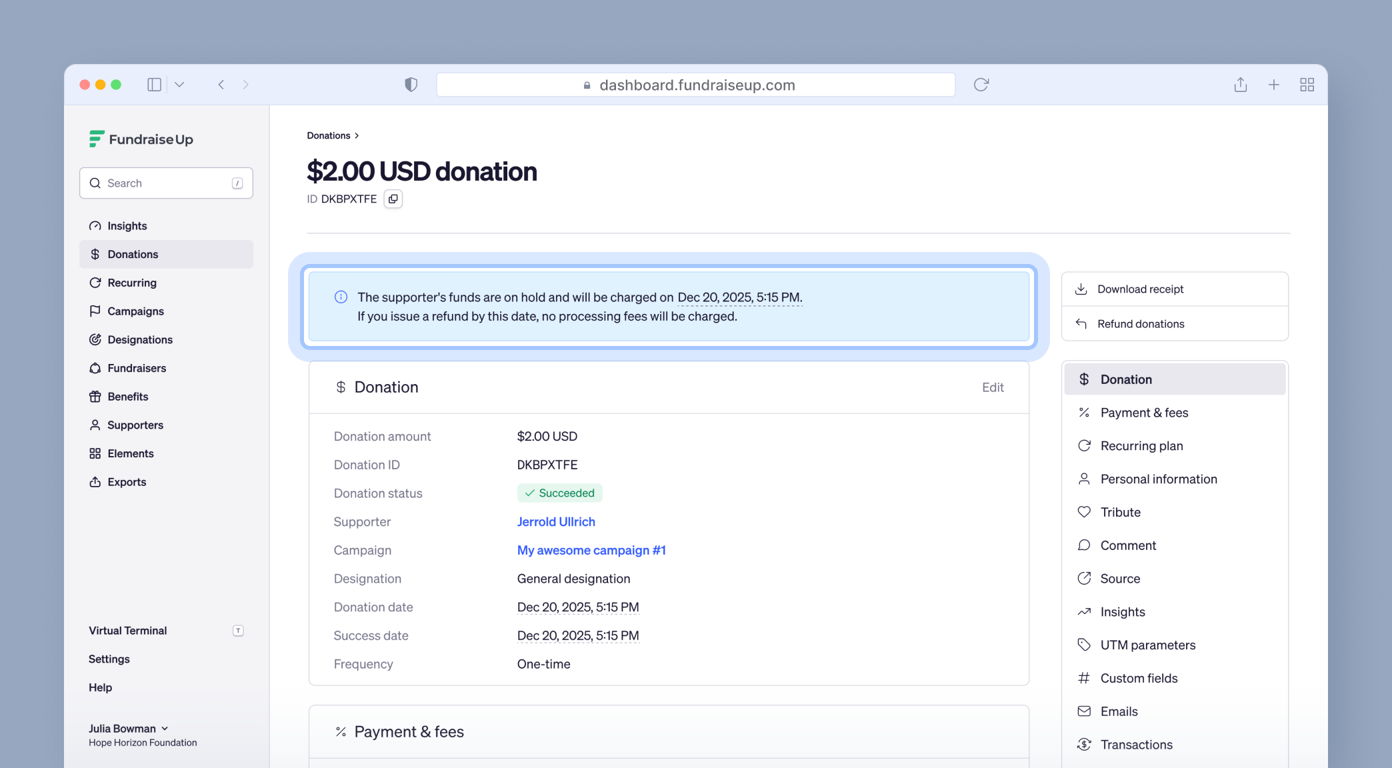Follow the supporter link Jerrold Ullrich

pyautogui.click(x=556, y=521)
